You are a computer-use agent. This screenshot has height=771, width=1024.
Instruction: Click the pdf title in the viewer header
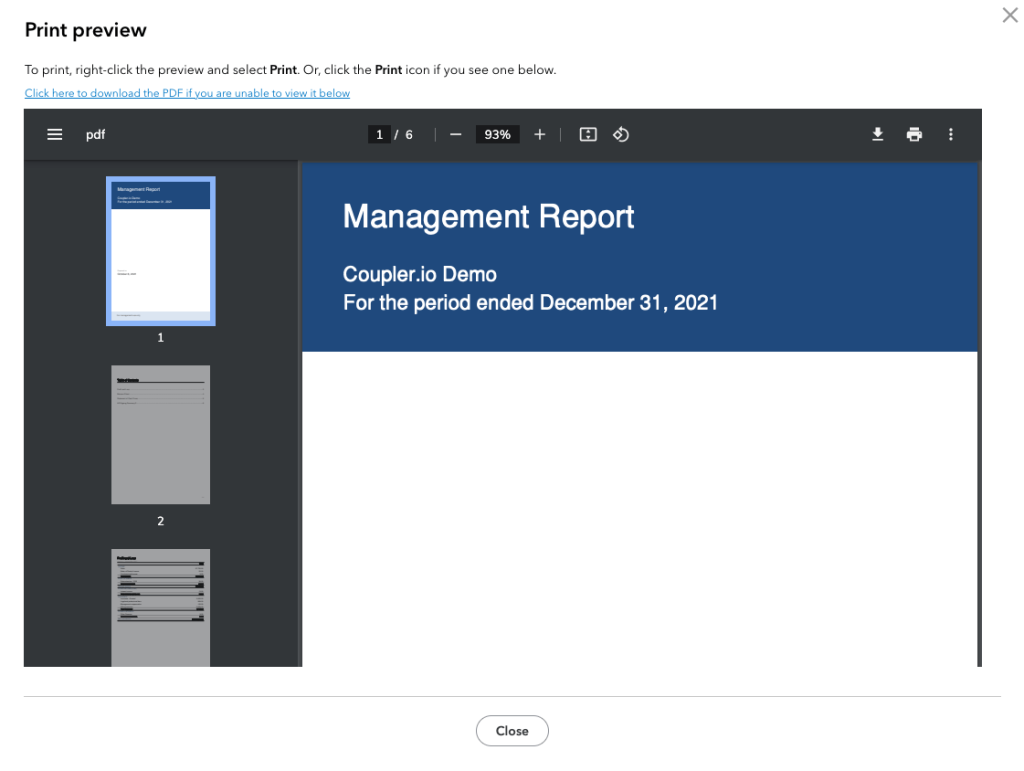[x=96, y=134]
